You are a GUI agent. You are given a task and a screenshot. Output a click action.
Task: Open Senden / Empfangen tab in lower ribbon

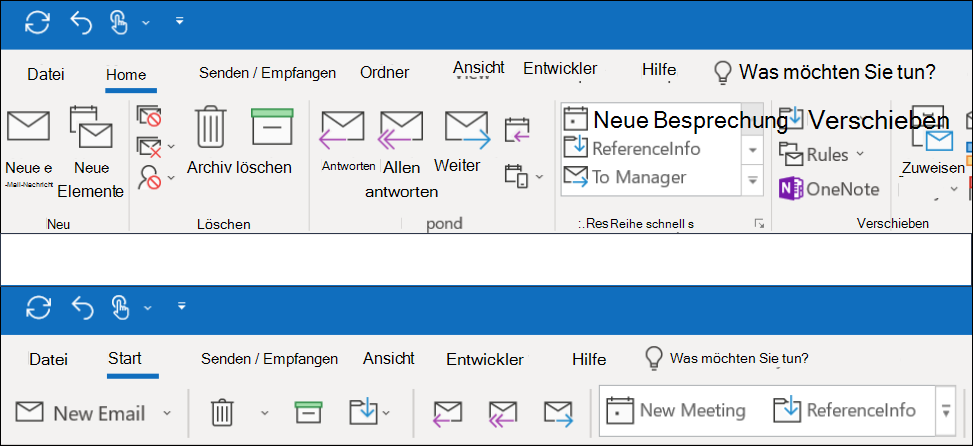(270, 359)
